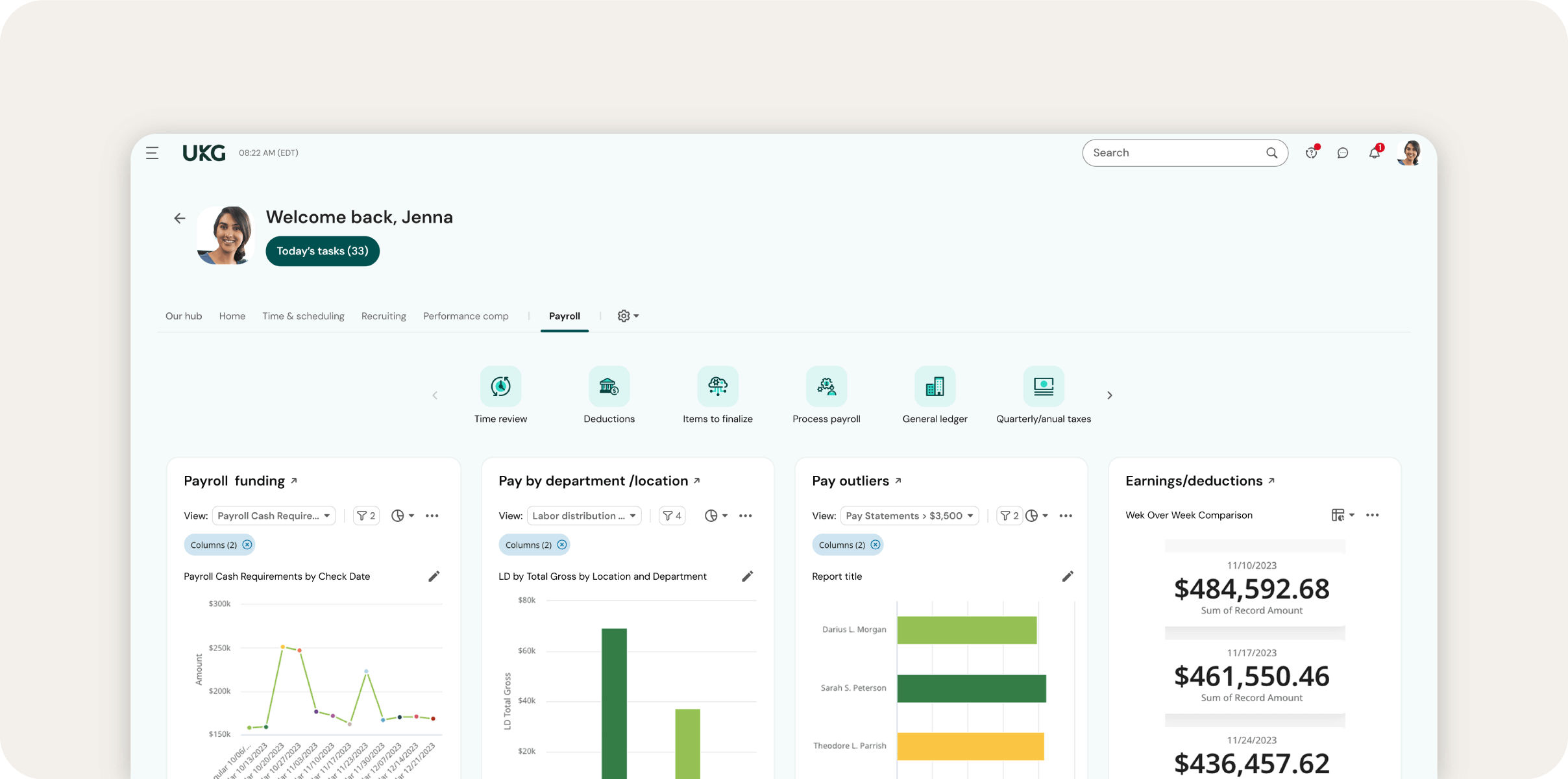Expand the Pay by department /location report
This screenshot has width=1568, height=779.
697,480
